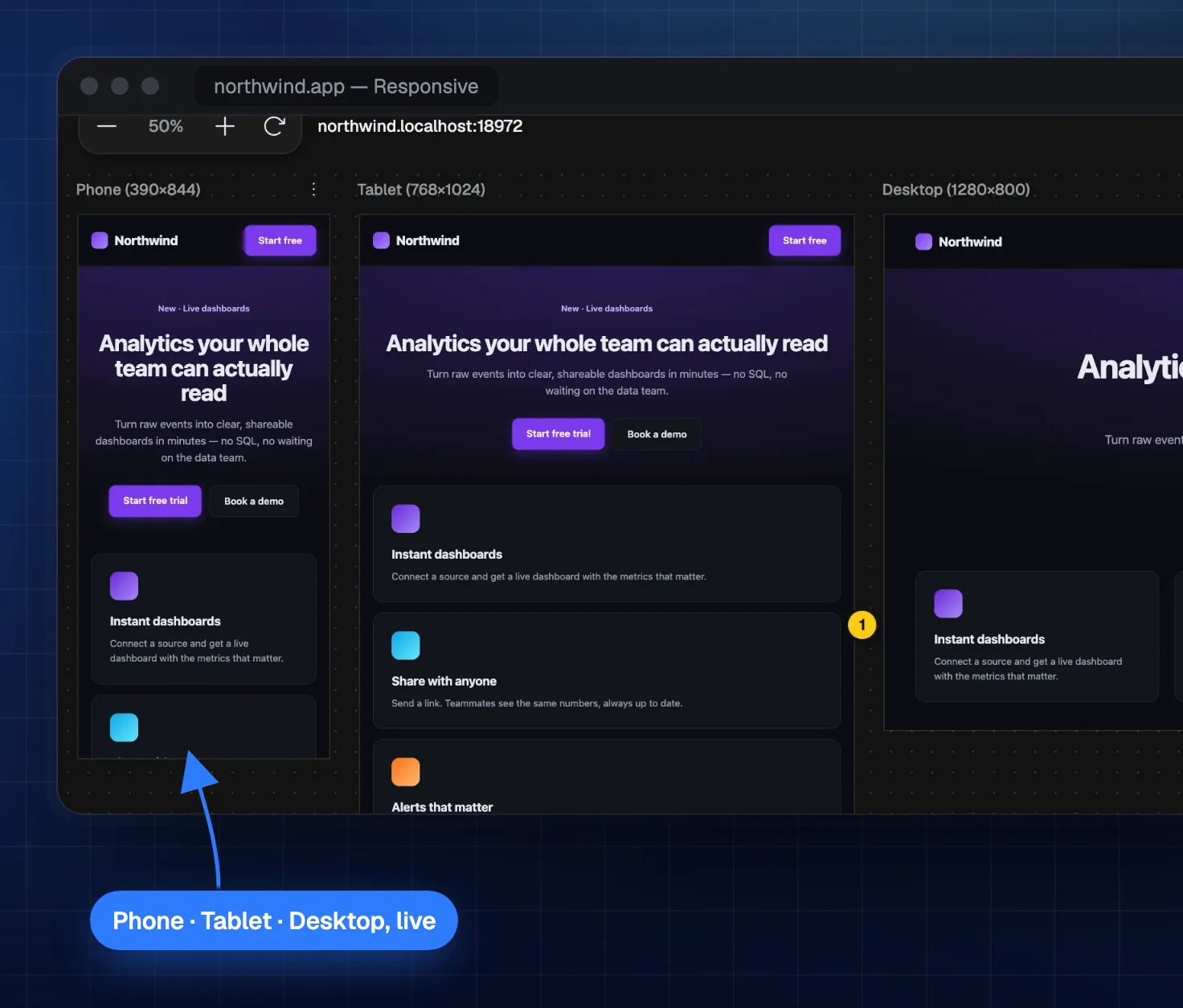Select the northwind.app — Responsive tab
The width and height of the screenshot is (1183, 1008).
pyautogui.click(x=346, y=86)
